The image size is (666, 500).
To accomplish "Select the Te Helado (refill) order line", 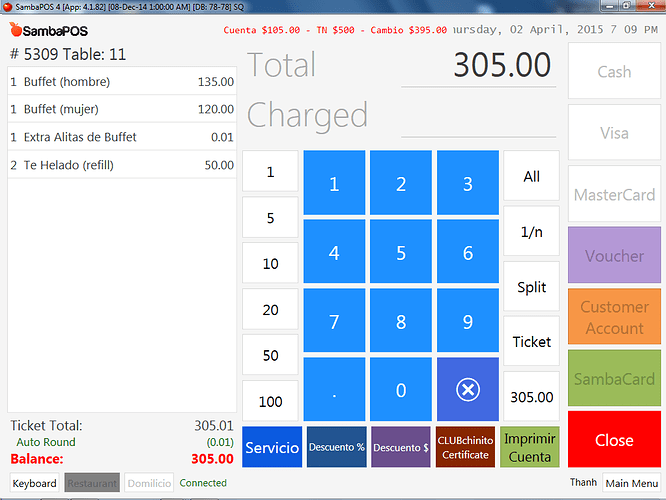I will [122, 165].
